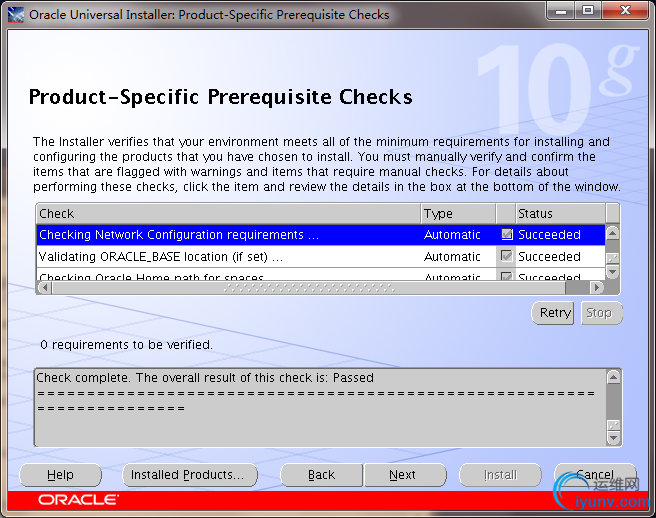Open Installed Products list
The width and height of the screenshot is (656, 518).
point(190,475)
